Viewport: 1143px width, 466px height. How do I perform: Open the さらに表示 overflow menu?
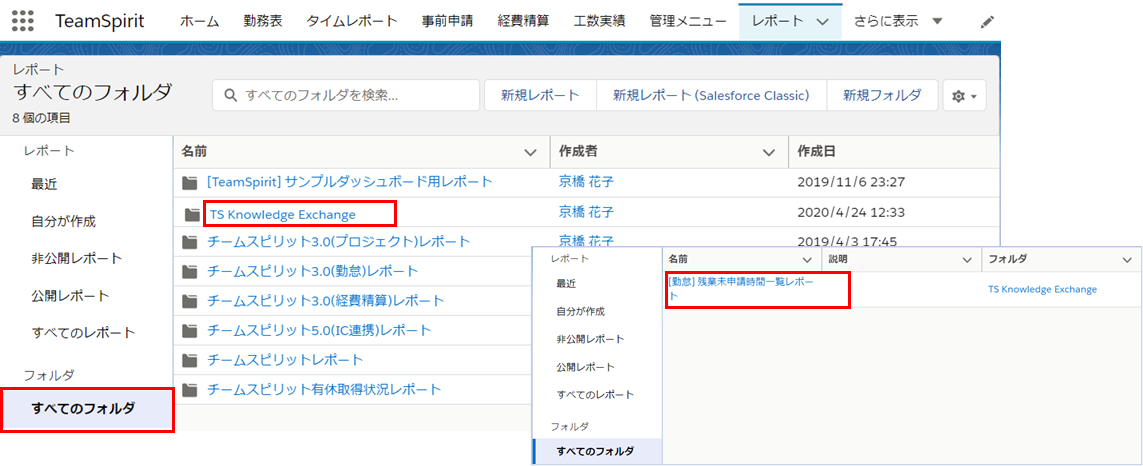click(x=898, y=21)
